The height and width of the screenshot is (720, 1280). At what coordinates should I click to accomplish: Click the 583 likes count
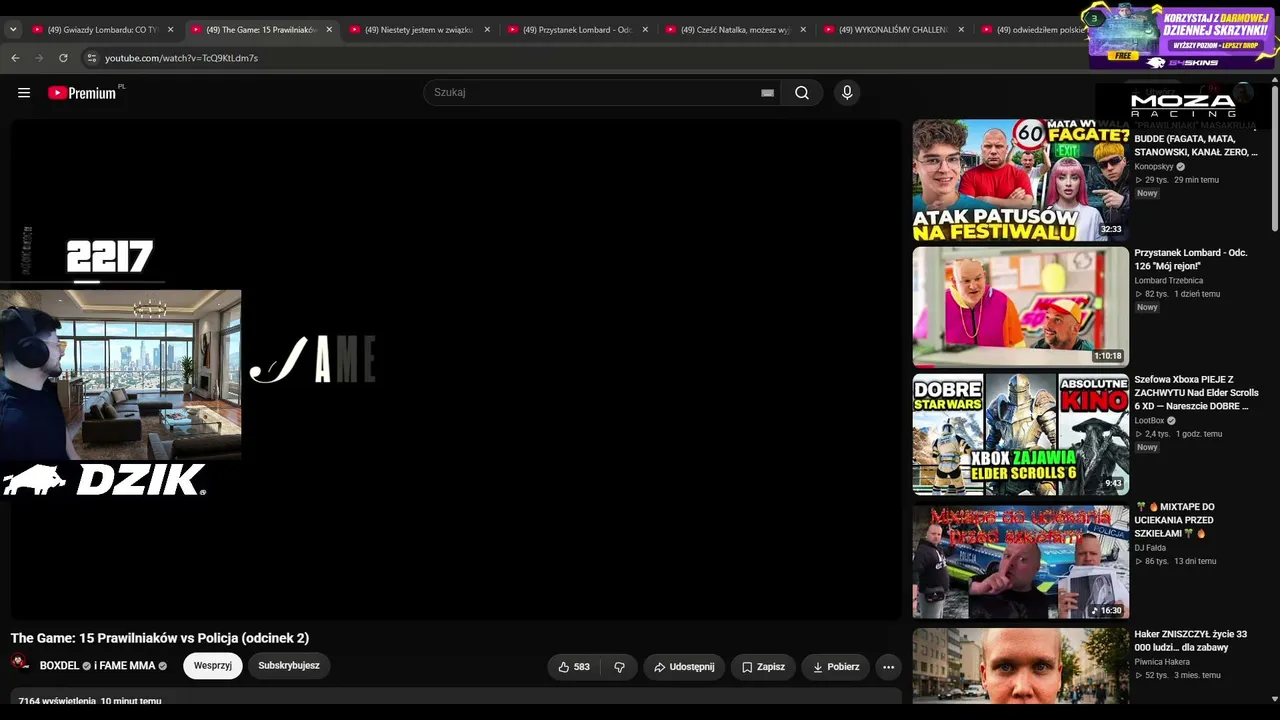[582, 667]
